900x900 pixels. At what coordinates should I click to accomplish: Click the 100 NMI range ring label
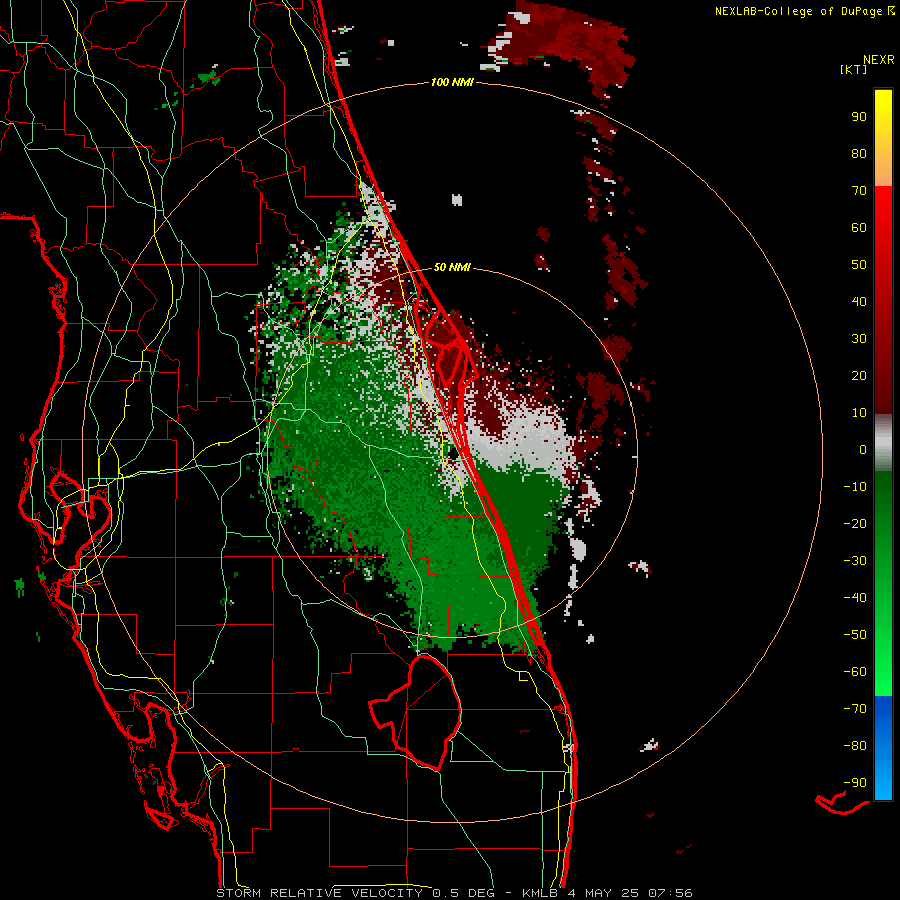click(452, 83)
